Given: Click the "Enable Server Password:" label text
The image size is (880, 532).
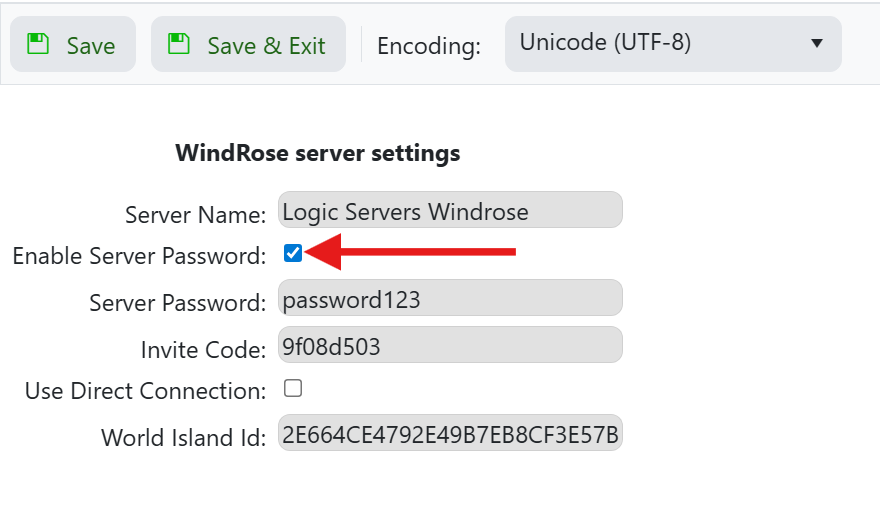Looking at the screenshot, I should coord(139,256).
